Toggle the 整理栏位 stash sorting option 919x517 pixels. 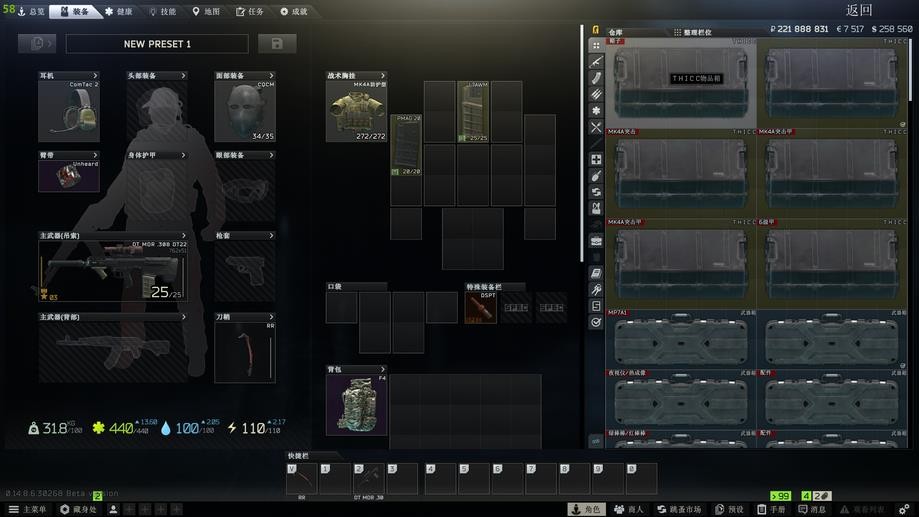(x=692, y=32)
